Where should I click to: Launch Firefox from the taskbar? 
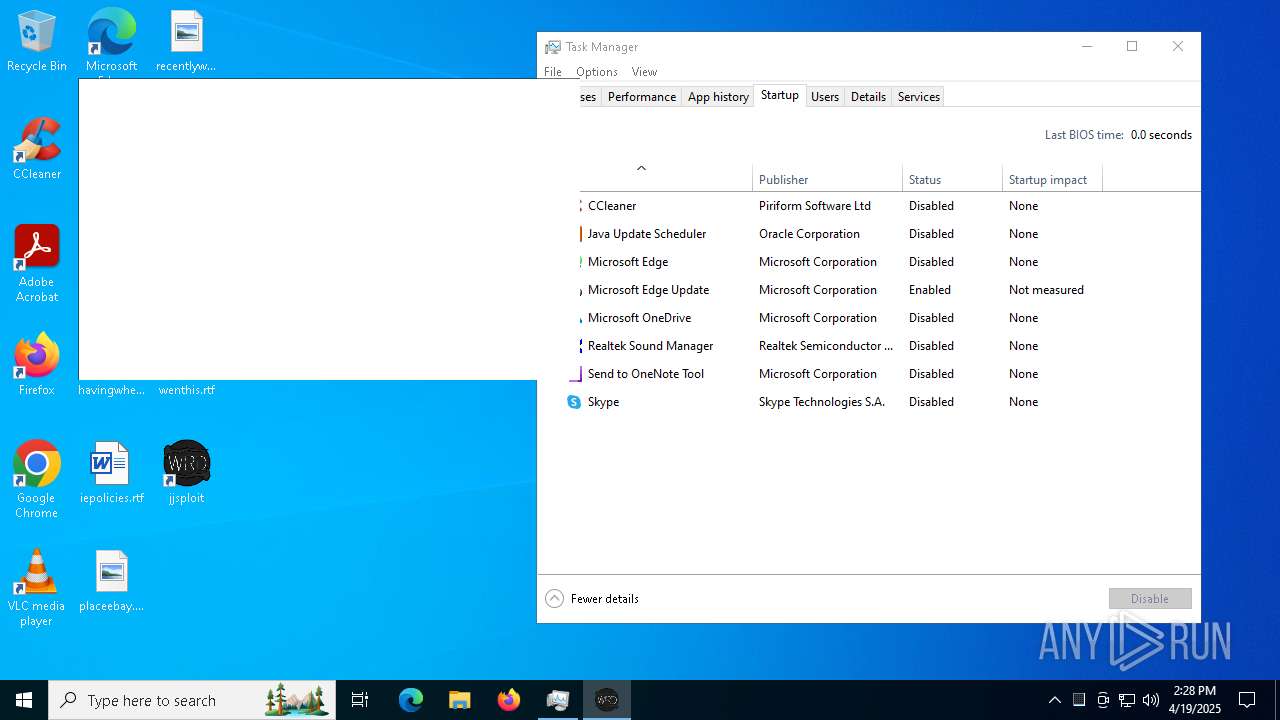click(x=509, y=700)
